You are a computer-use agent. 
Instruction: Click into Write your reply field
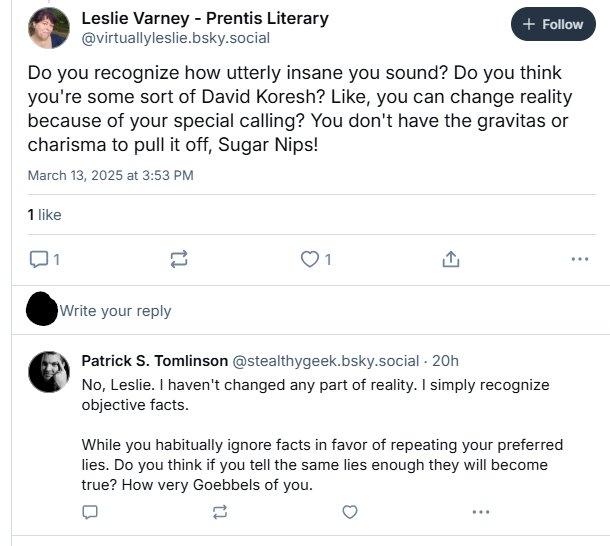[115, 311]
